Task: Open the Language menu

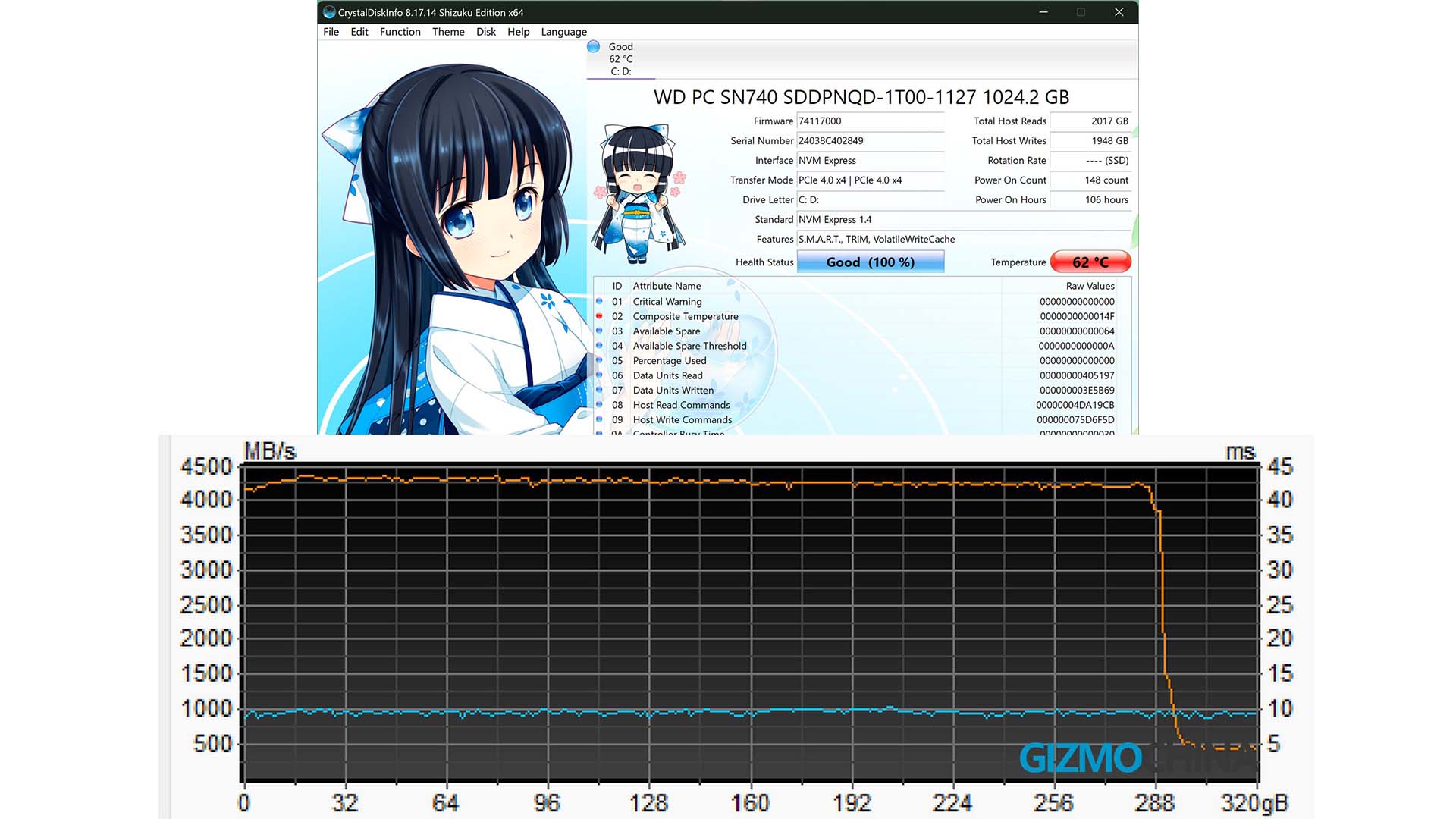Action: click(563, 32)
